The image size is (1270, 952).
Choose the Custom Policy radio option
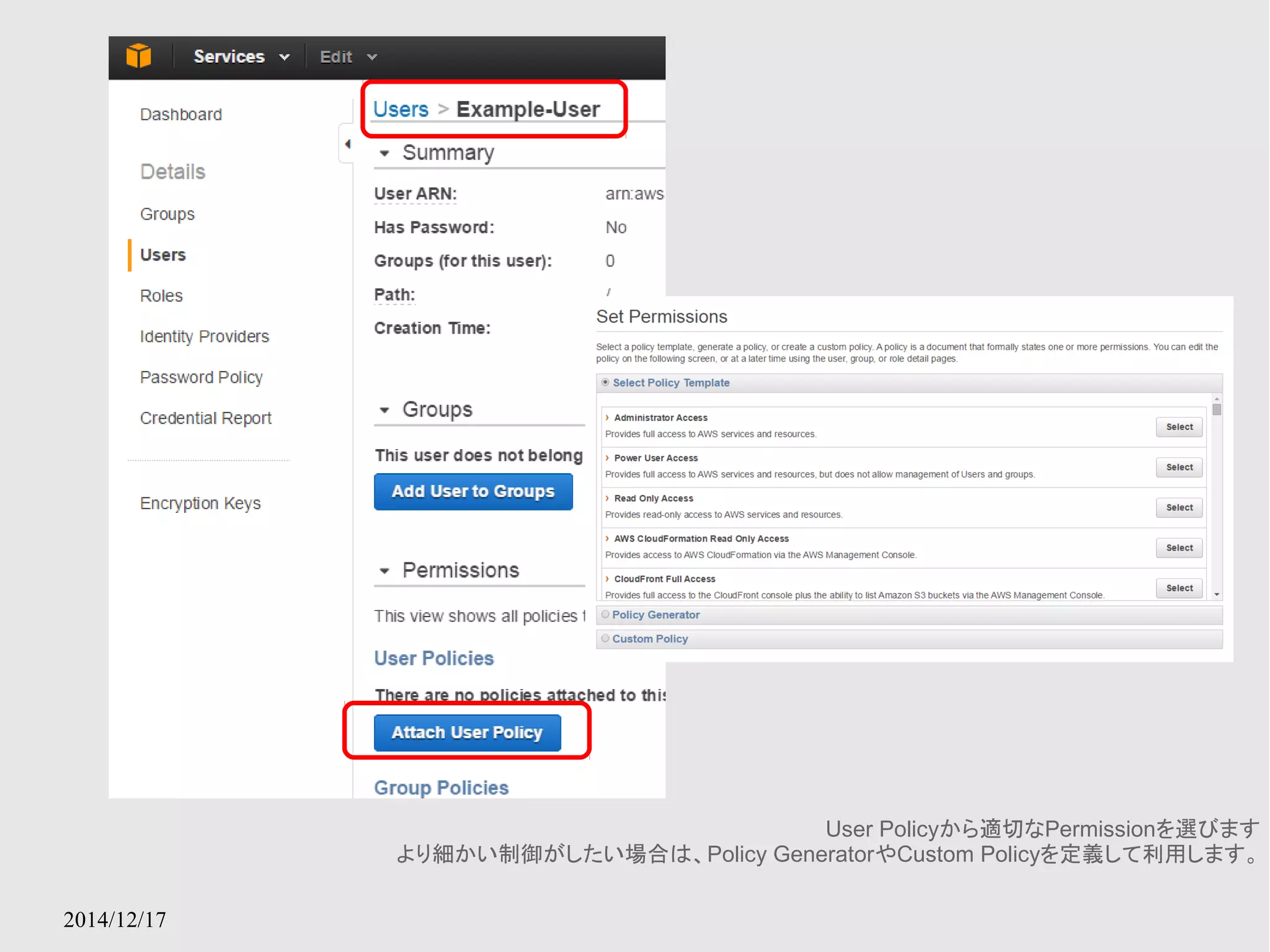[605, 638]
